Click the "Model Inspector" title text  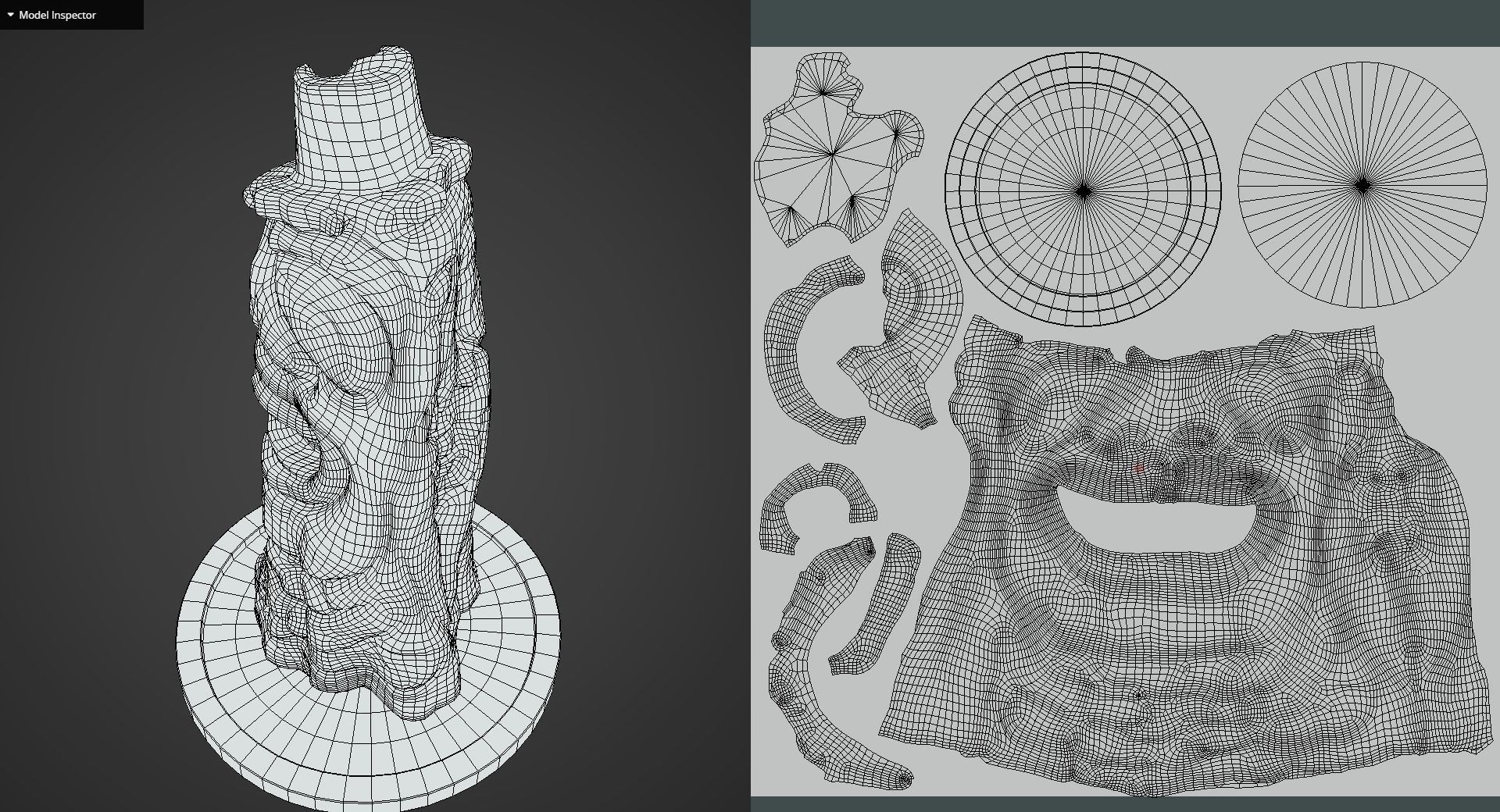(x=57, y=15)
